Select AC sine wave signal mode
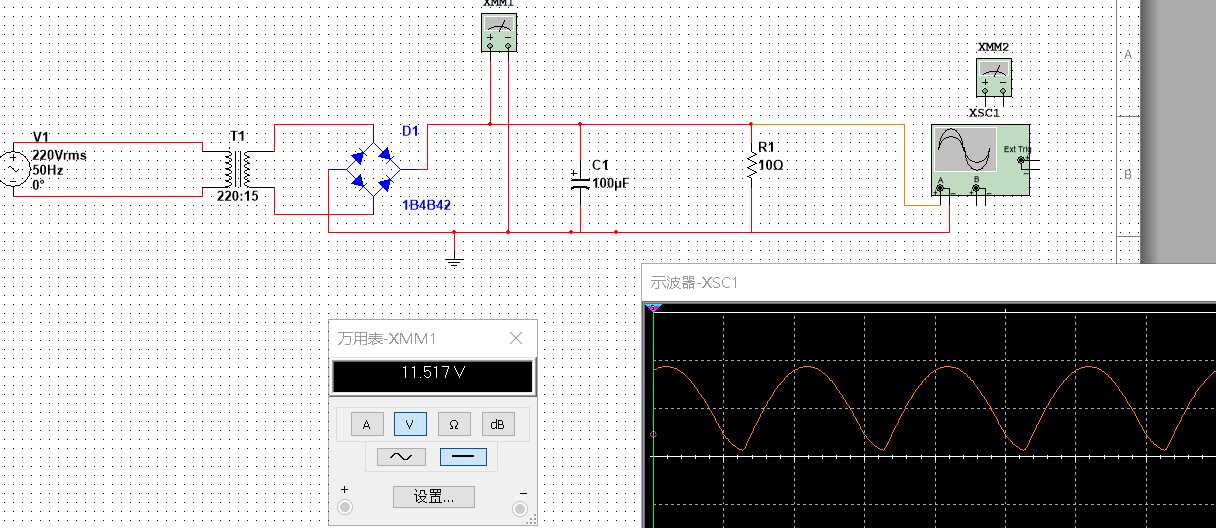The image size is (1216, 528). tap(401, 457)
